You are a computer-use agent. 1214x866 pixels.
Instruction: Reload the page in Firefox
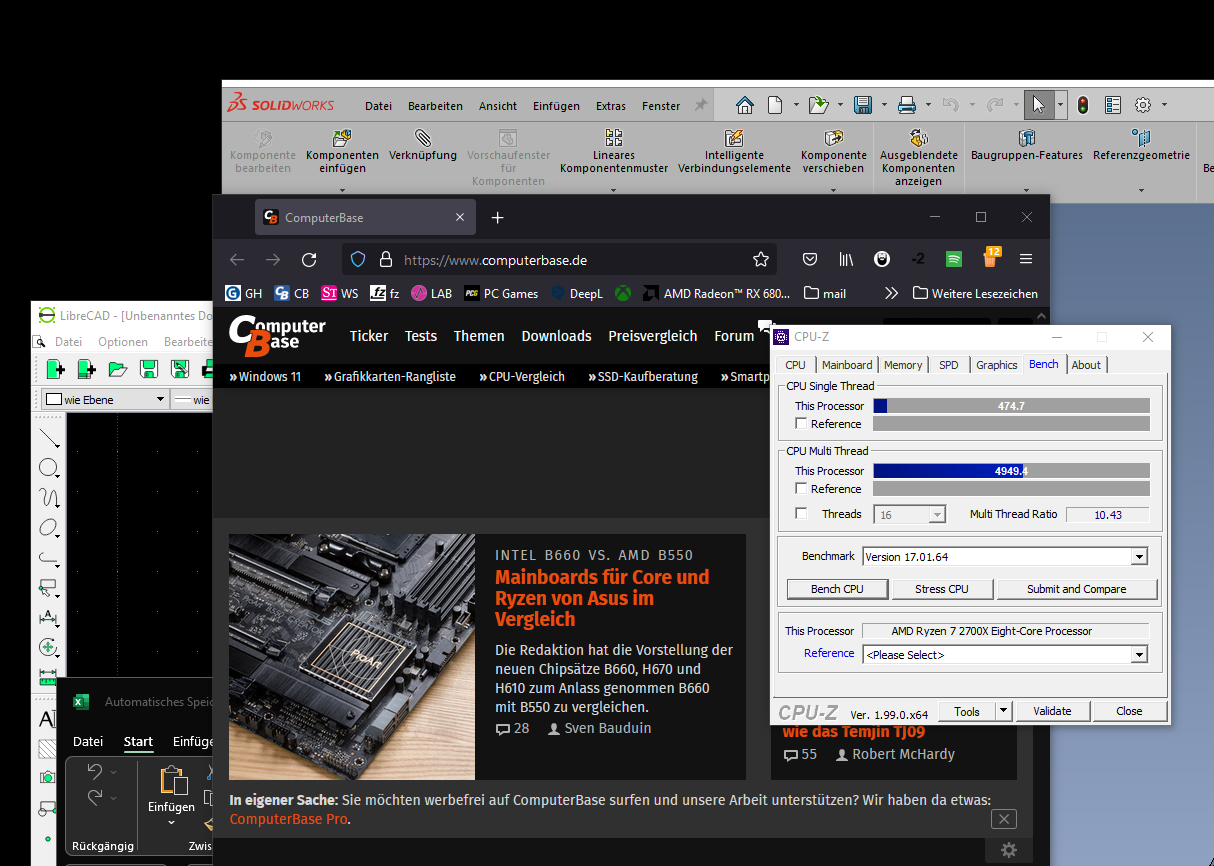coord(309,260)
